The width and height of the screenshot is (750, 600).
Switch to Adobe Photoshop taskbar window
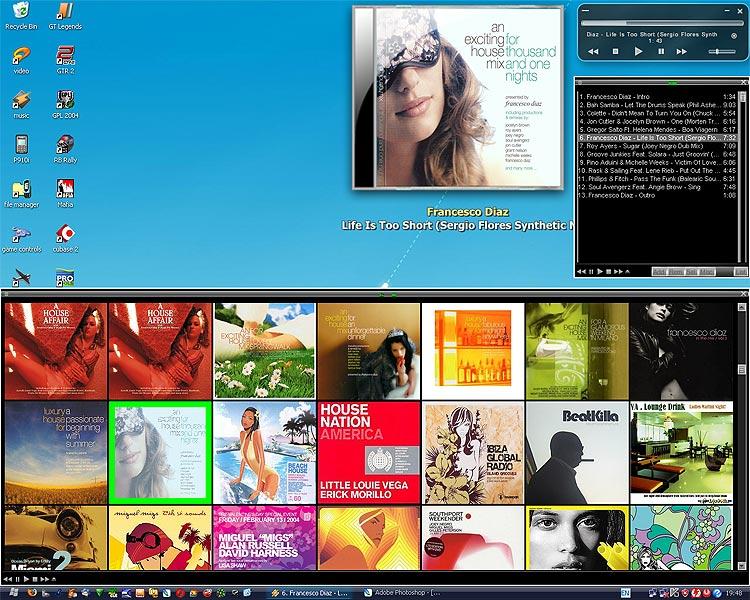pos(402,593)
